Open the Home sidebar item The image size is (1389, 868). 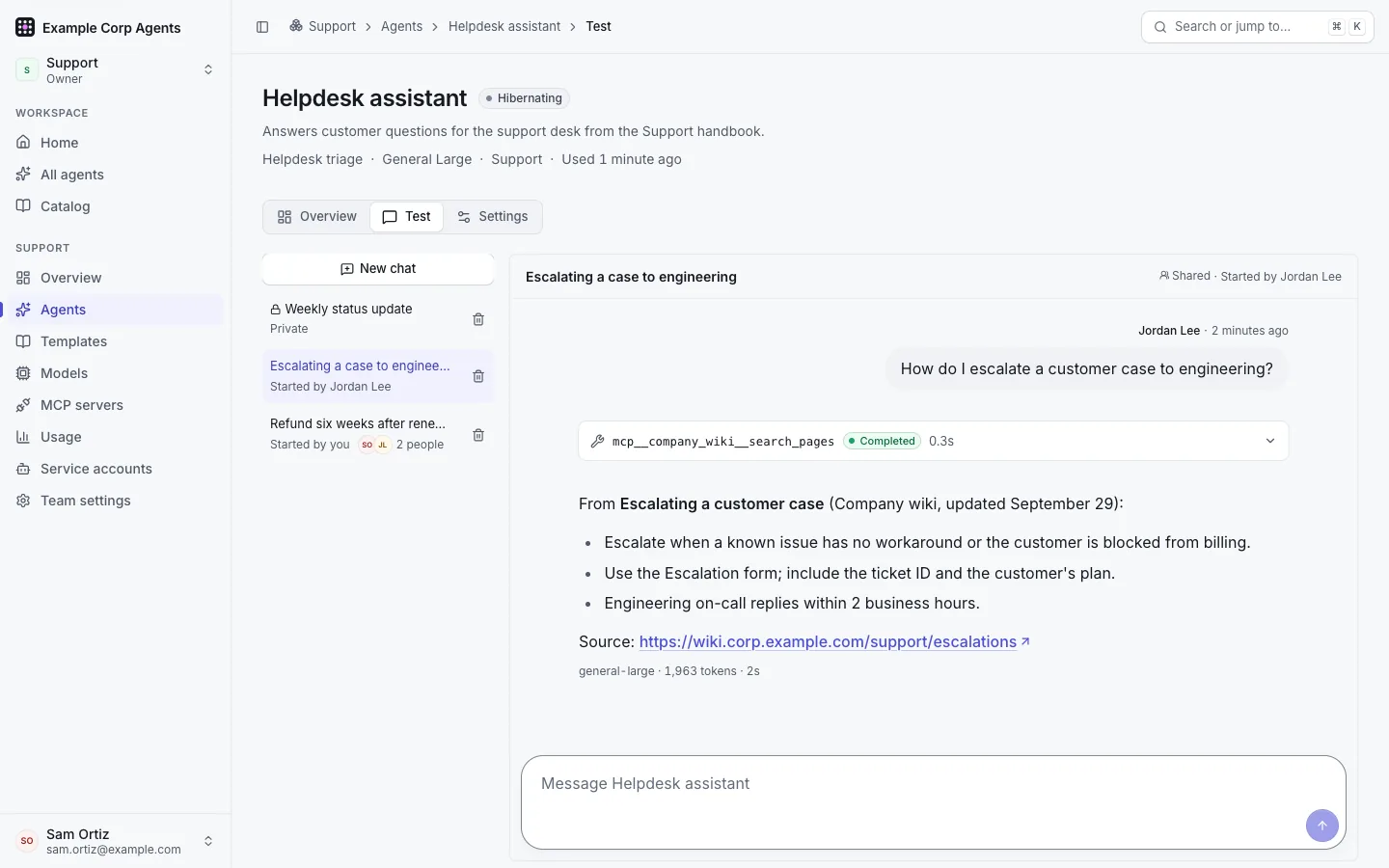coord(116,143)
